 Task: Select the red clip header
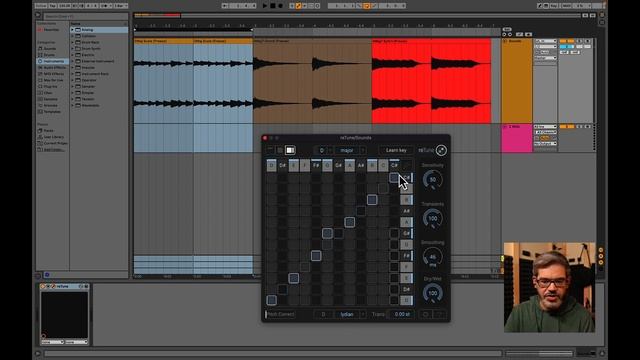tap(431, 41)
